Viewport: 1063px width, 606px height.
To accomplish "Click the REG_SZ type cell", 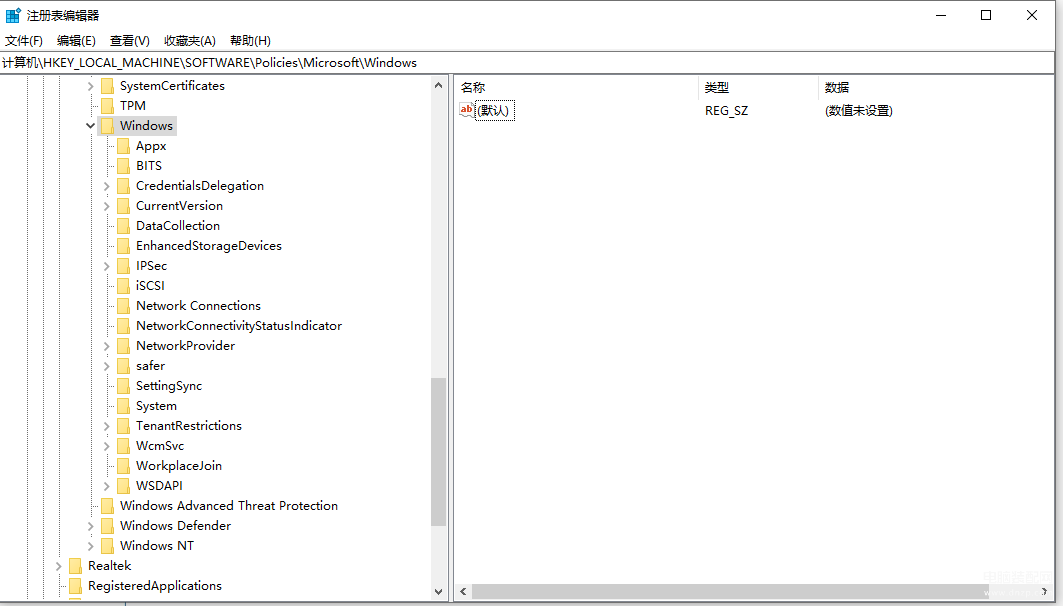I will 726,110.
